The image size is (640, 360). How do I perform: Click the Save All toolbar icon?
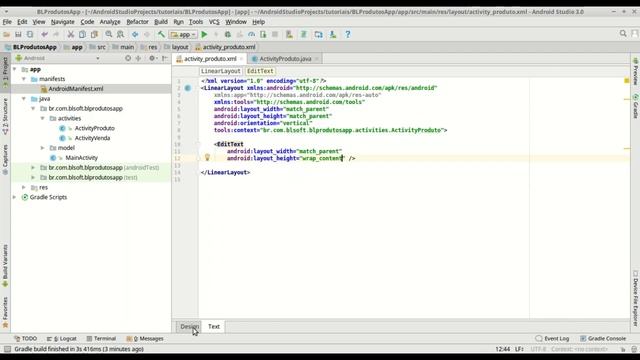18,35
